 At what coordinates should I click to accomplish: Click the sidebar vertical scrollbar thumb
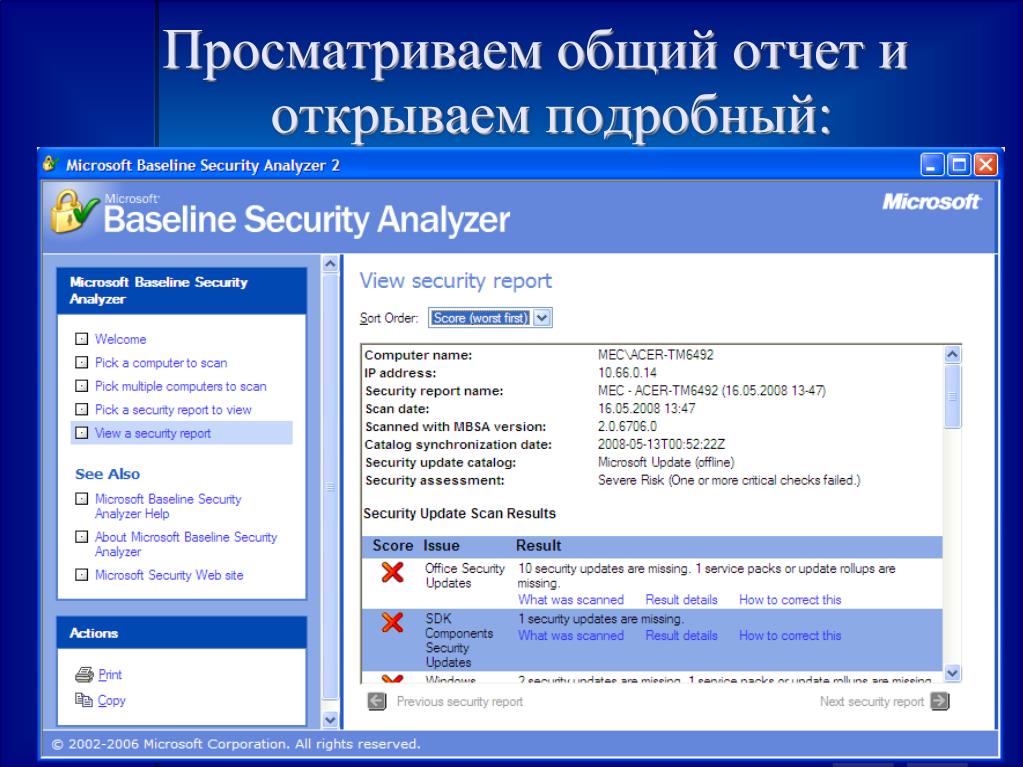click(330, 488)
